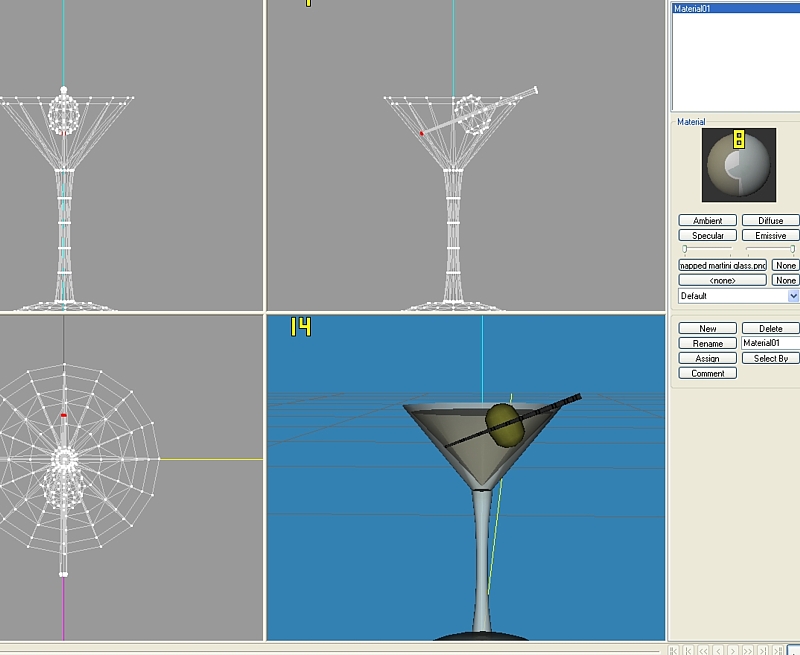Open the Default material dropdown
This screenshot has width=800, height=655.
(x=793, y=296)
